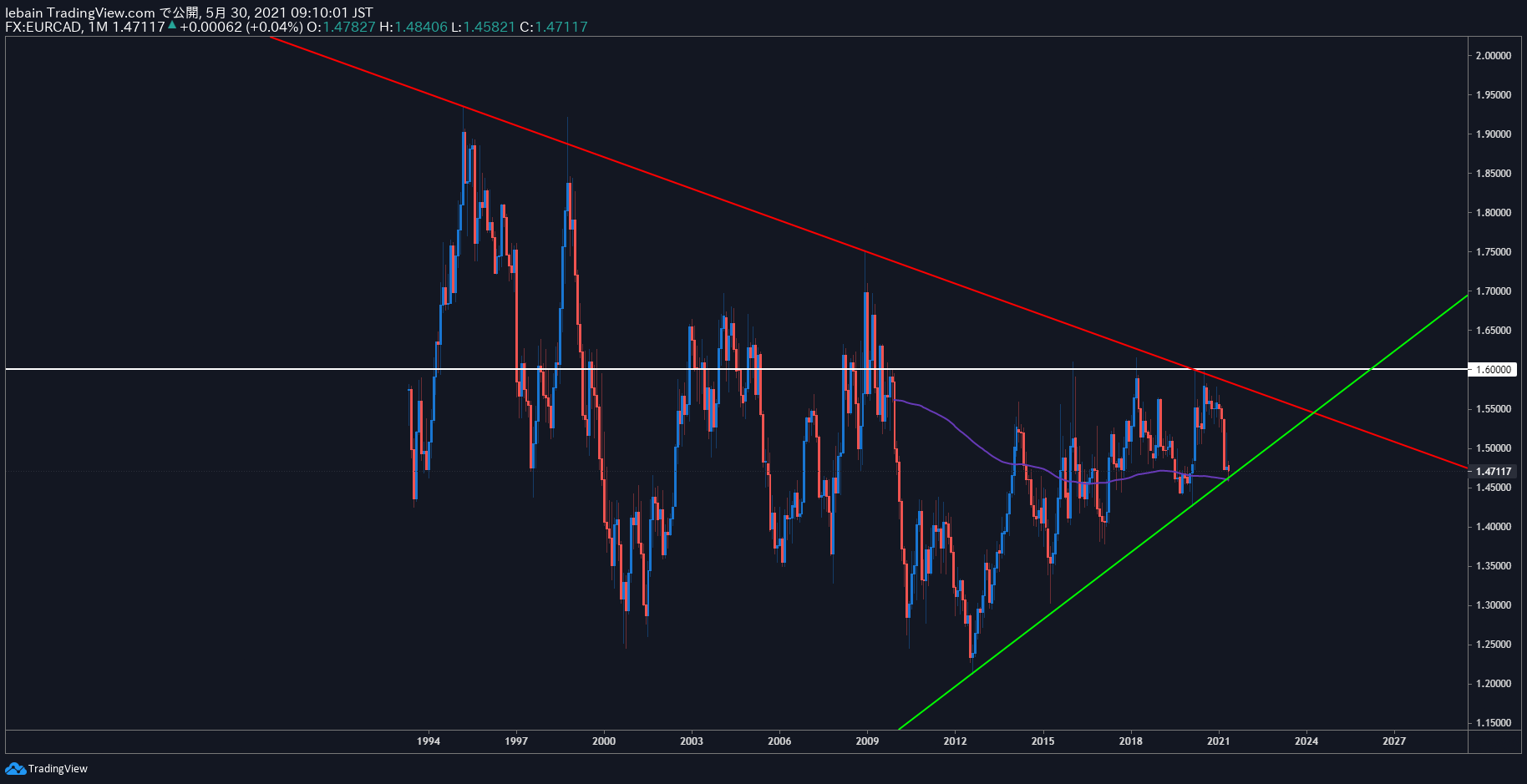Click the 2009 time axis label
This screenshot has width=1527, height=784.
[x=867, y=741]
